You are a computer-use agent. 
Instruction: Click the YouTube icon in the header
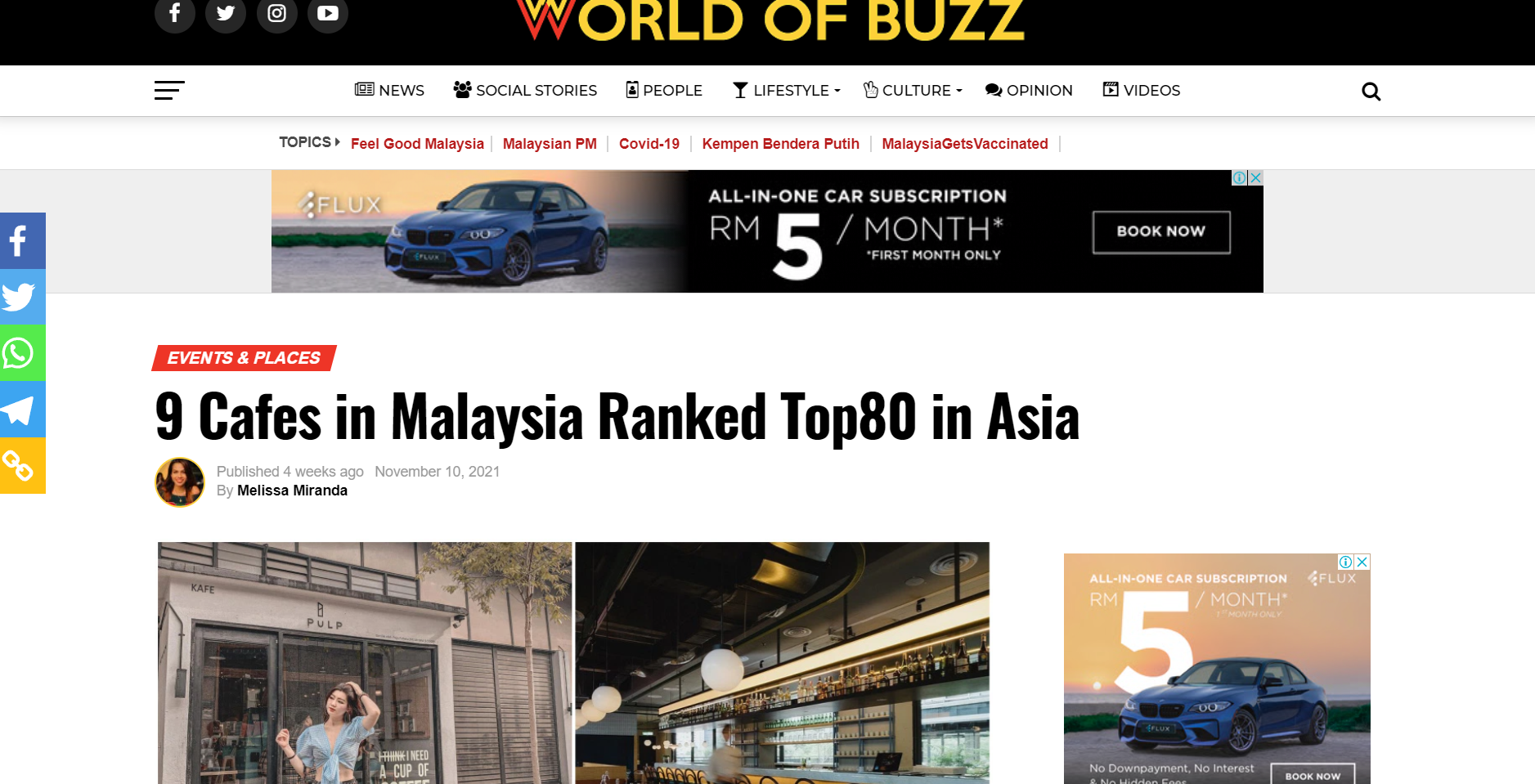click(x=327, y=14)
